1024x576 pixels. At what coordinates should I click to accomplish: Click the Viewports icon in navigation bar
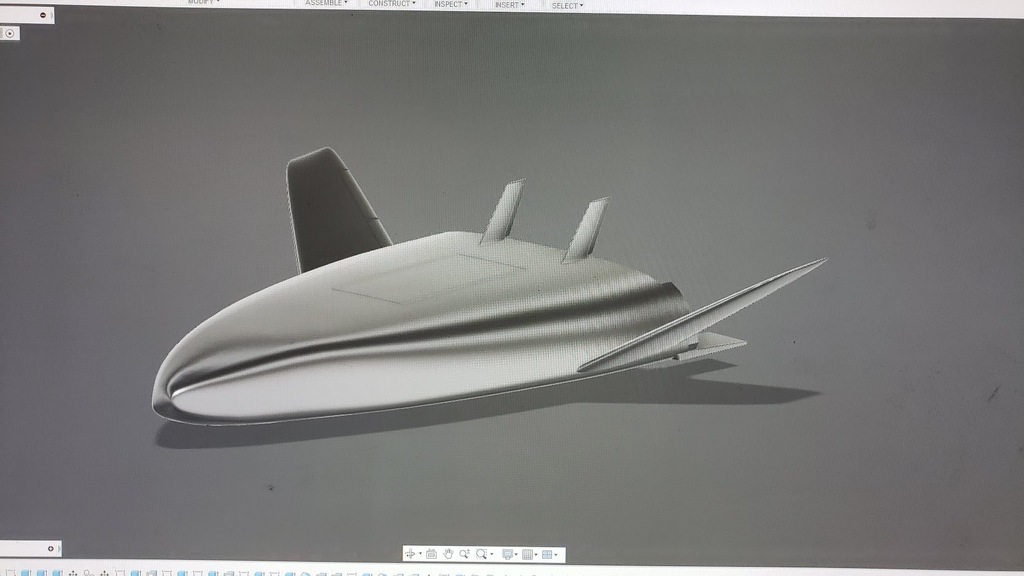click(x=547, y=553)
